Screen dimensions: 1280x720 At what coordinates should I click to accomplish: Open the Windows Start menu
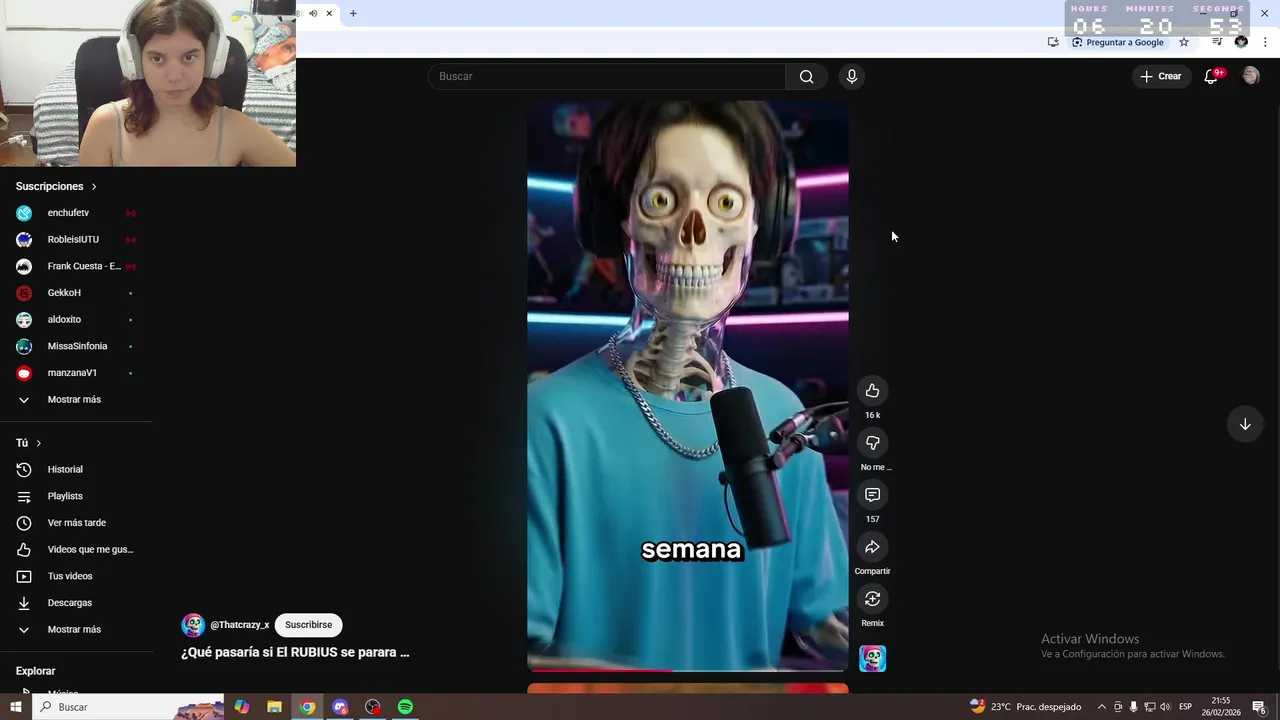click(x=16, y=707)
